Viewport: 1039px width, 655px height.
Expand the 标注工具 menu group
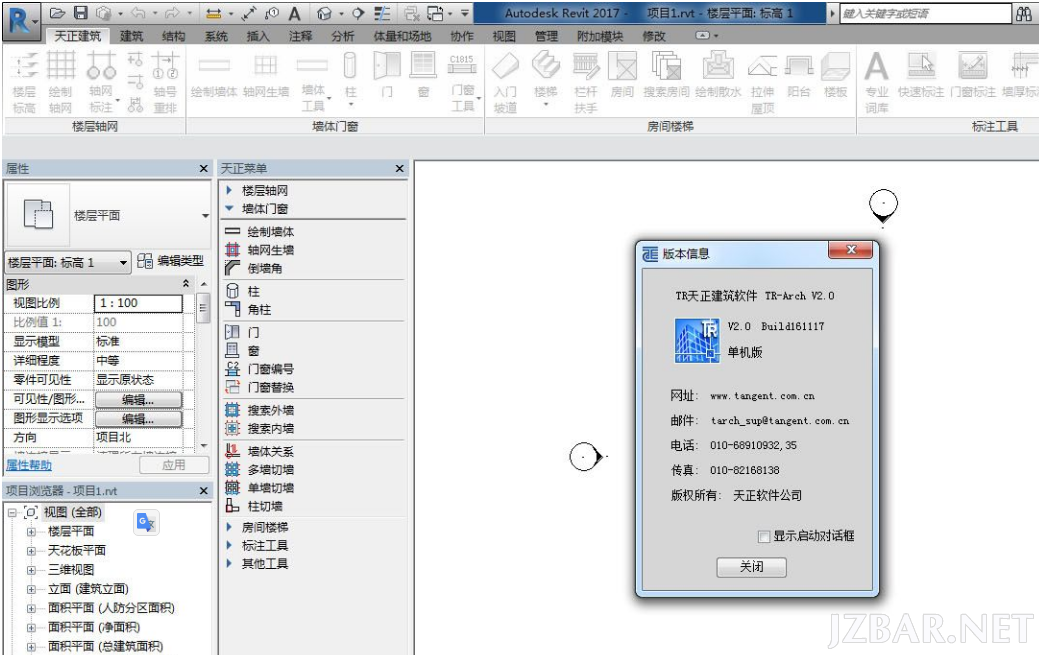[229, 546]
